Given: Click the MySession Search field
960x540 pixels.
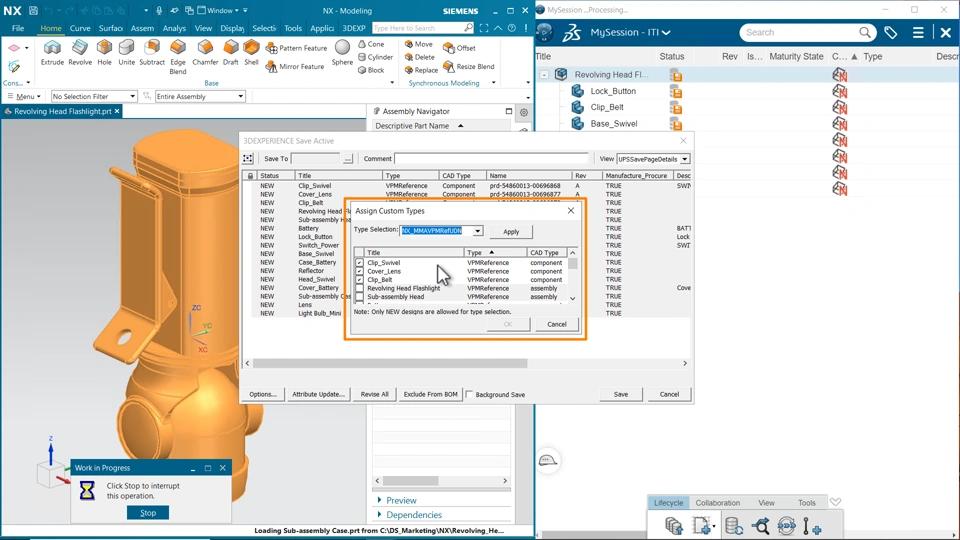Looking at the screenshot, I should 799,32.
